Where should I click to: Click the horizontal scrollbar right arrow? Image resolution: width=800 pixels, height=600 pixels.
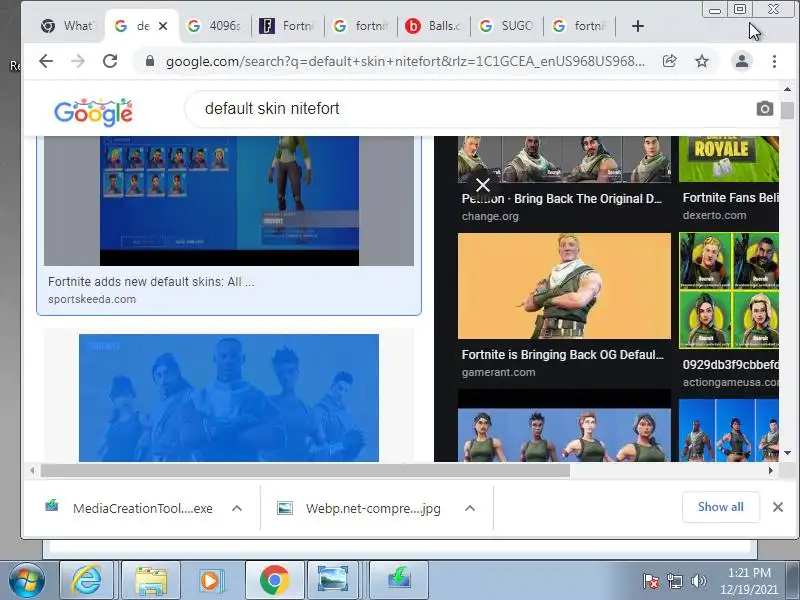(770, 470)
